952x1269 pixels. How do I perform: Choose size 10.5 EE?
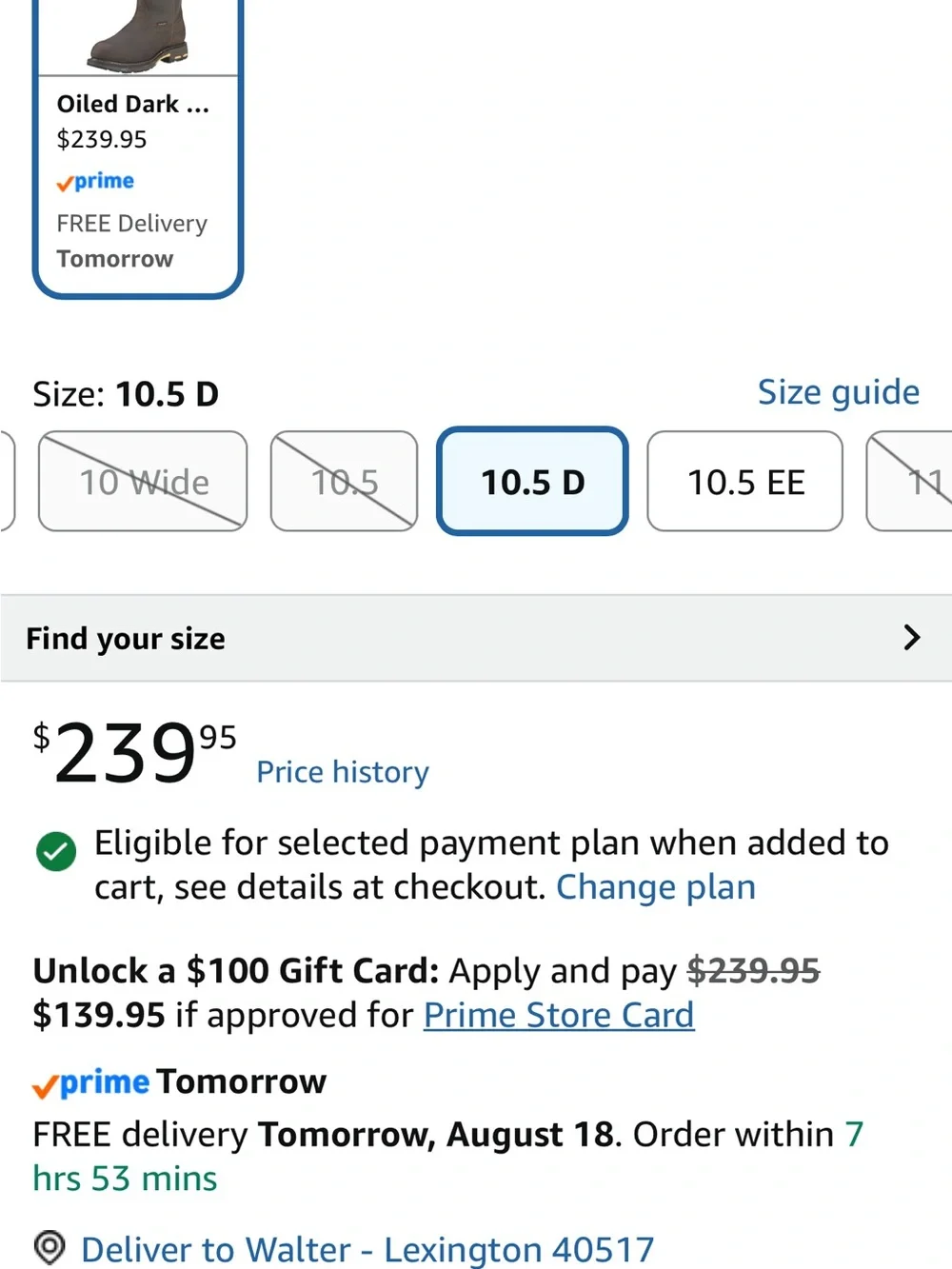point(745,482)
